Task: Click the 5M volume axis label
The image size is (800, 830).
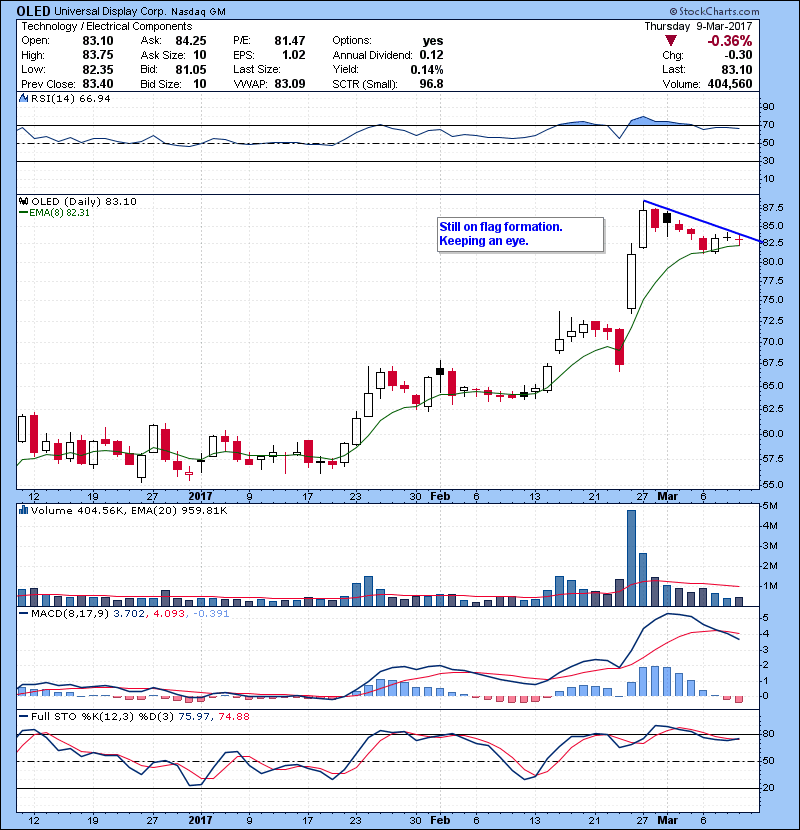Action: click(770, 506)
